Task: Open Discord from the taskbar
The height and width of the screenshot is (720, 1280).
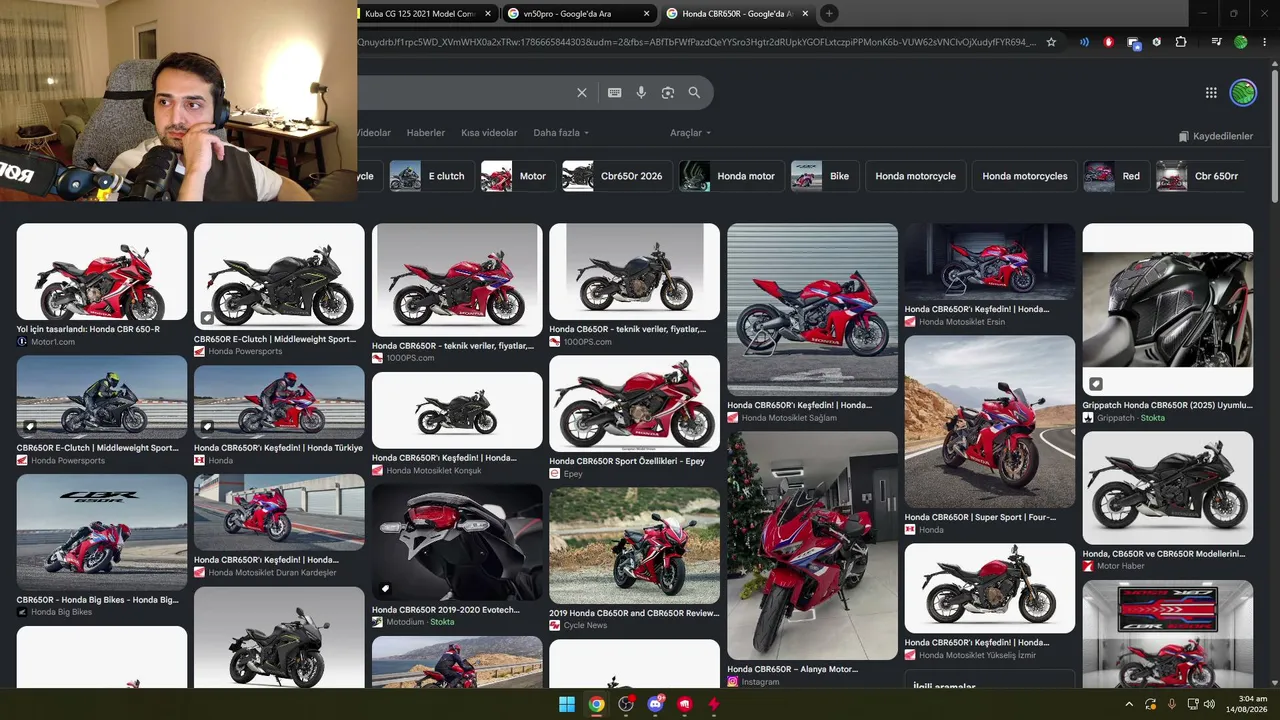Action: coord(655,704)
